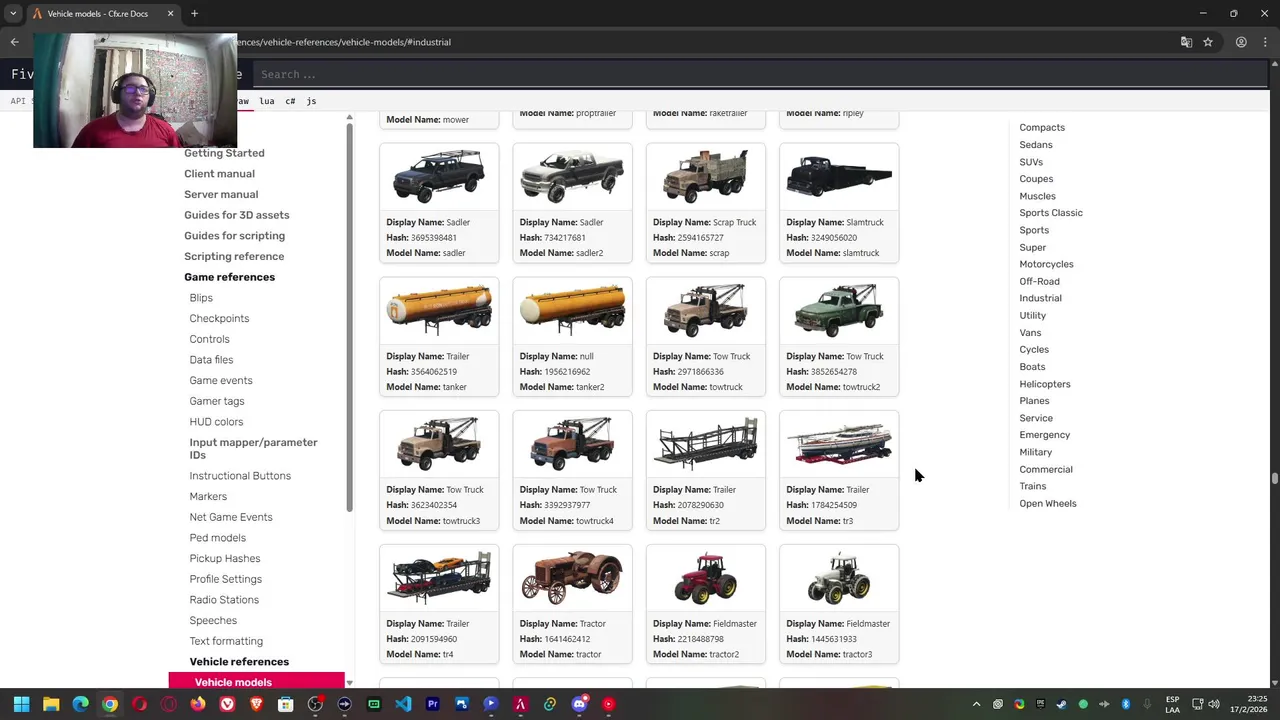Filter docs by c# language

290,101
